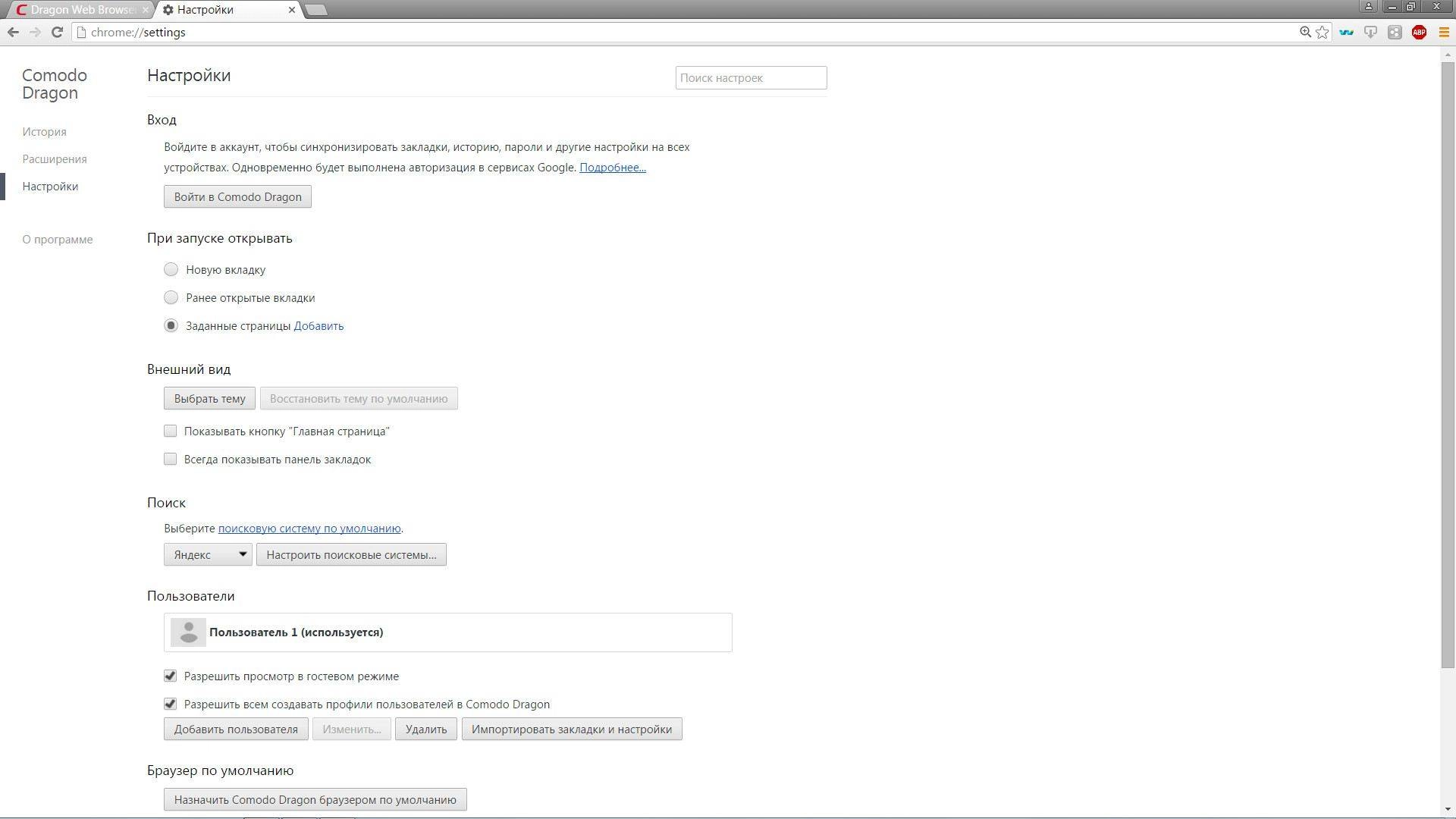The height and width of the screenshot is (819, 1456).
Task: Select Заданные страницы radio button
Action: pyautogui.click(x=171, y=325)
